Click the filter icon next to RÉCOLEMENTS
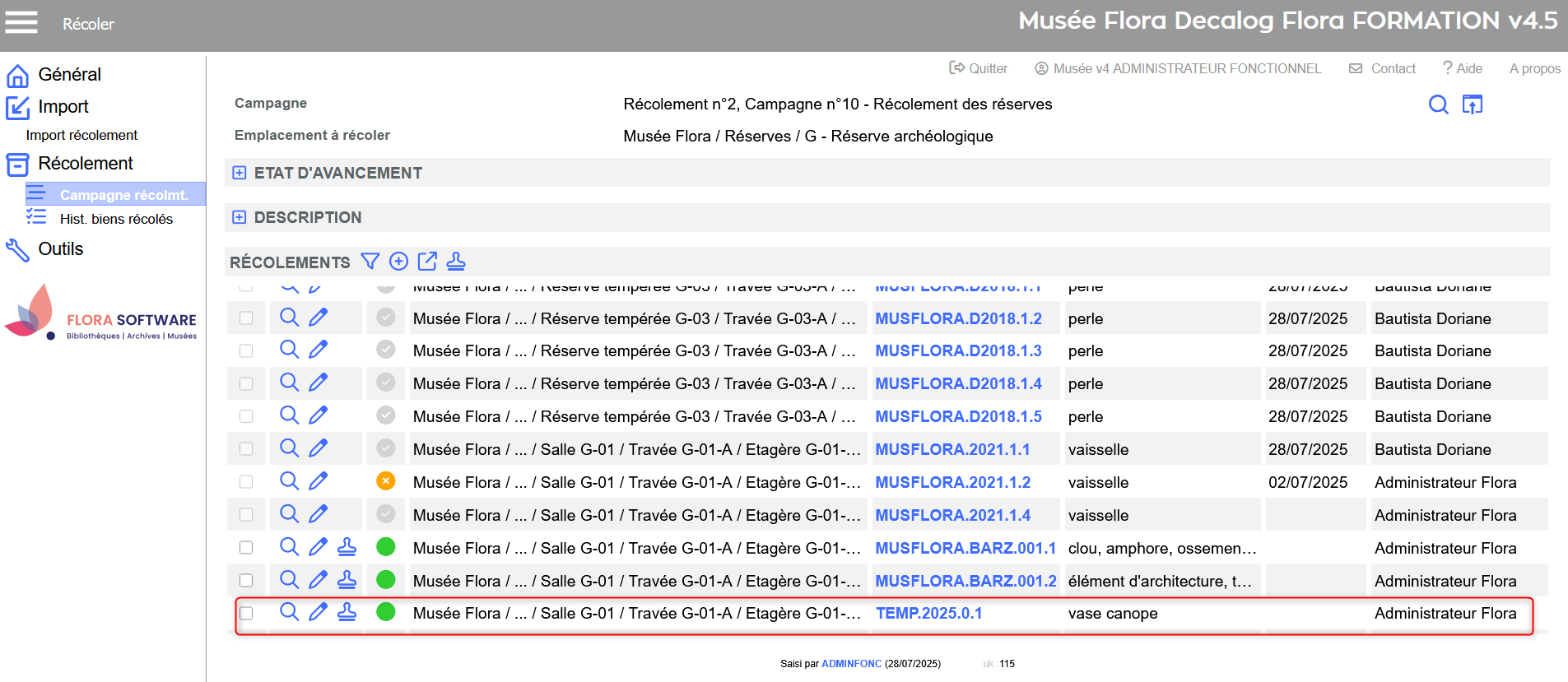Screen dimensions: 1568x682 pyautogui.click(x=370, y=262)
